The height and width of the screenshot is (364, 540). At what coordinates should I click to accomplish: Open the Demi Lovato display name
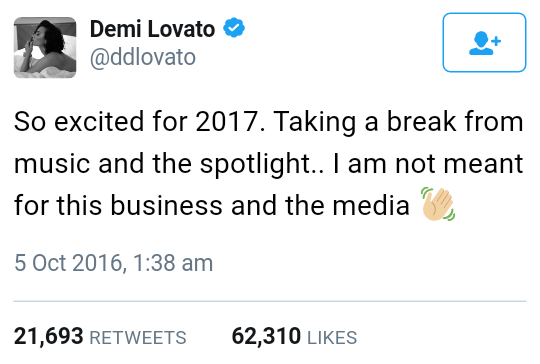(x=153, y=29)
